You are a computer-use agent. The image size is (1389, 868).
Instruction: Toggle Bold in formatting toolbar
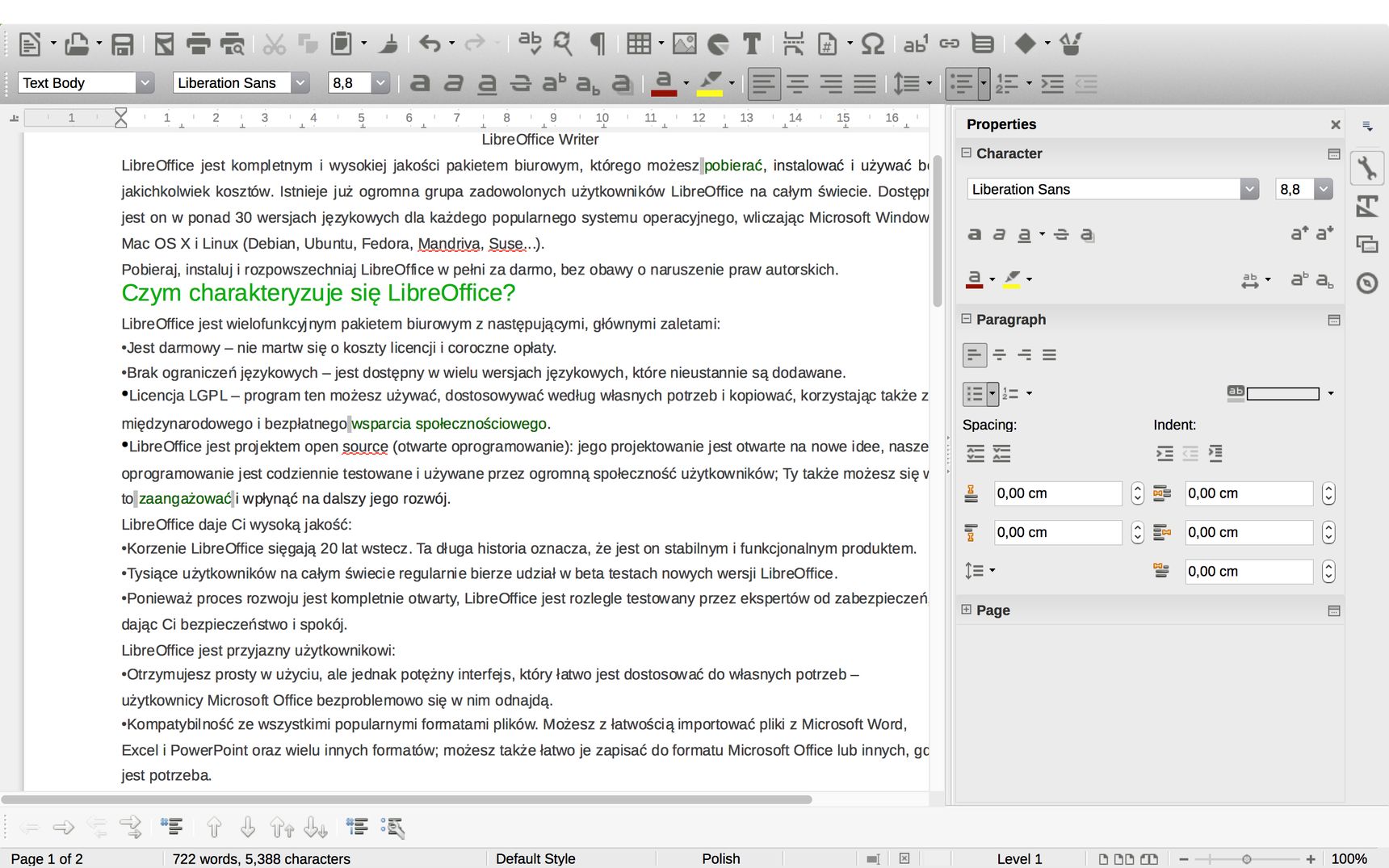pyautogui.click(x=419, y=83)
